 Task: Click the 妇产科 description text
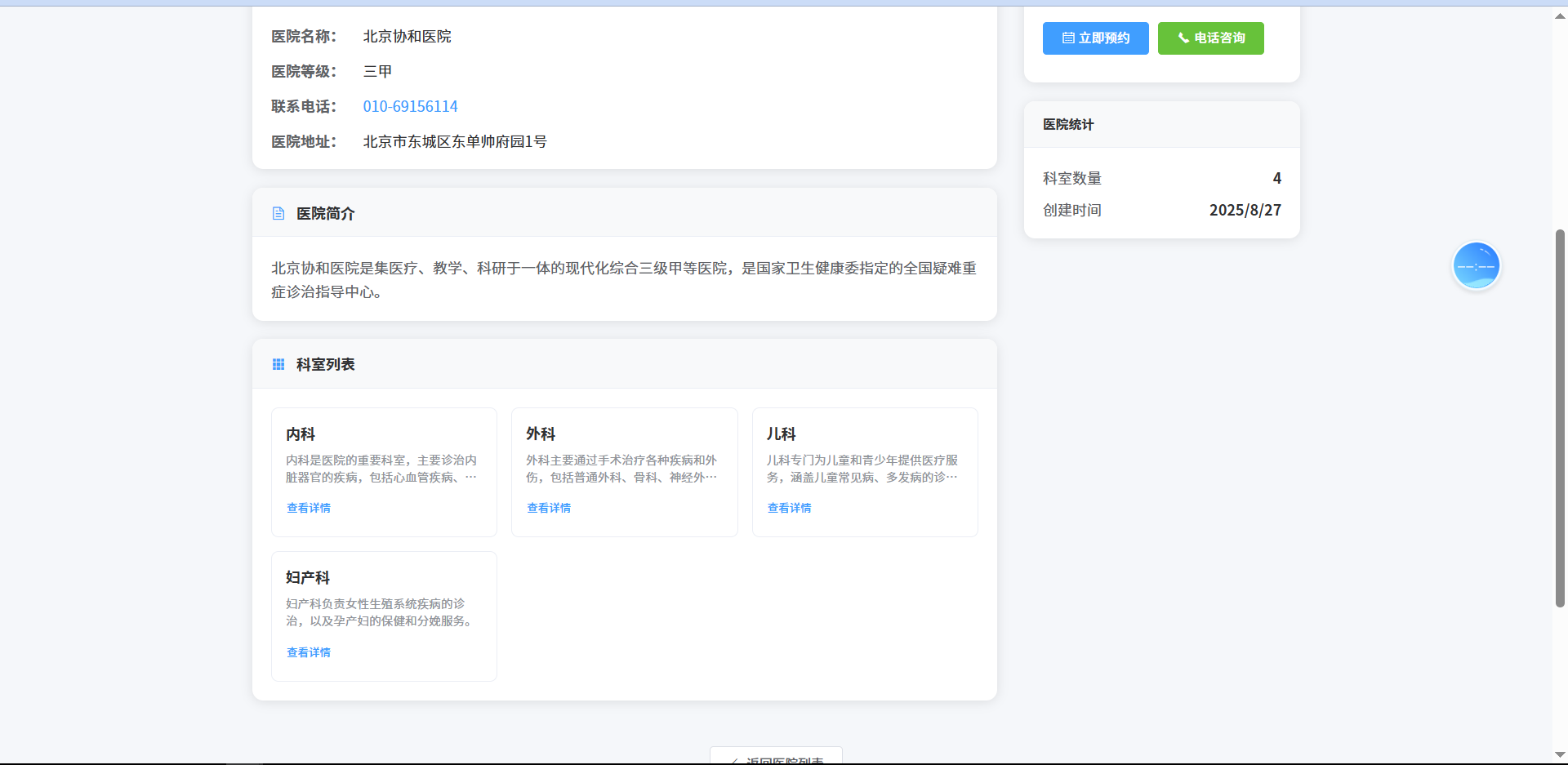pyautogui.click(x=379, y=612)
